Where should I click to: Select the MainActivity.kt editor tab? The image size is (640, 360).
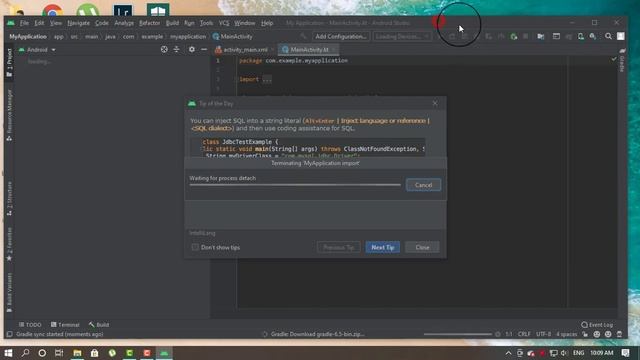tap(308, 49)
